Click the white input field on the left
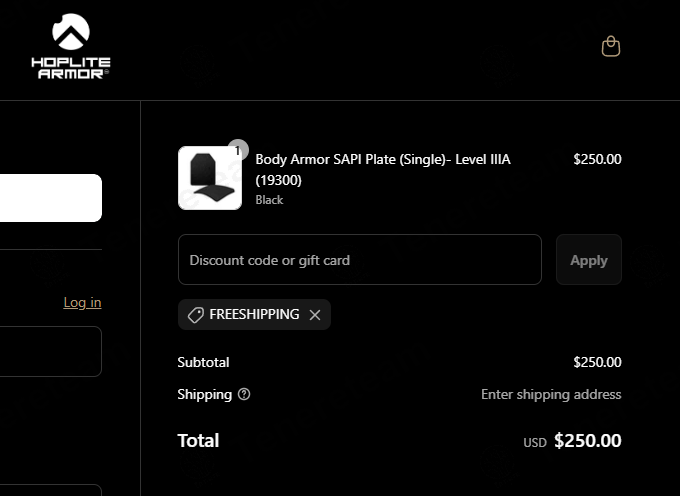Image resolution: width=680 pixels, height=496 pixels. (x=50, y=198)
